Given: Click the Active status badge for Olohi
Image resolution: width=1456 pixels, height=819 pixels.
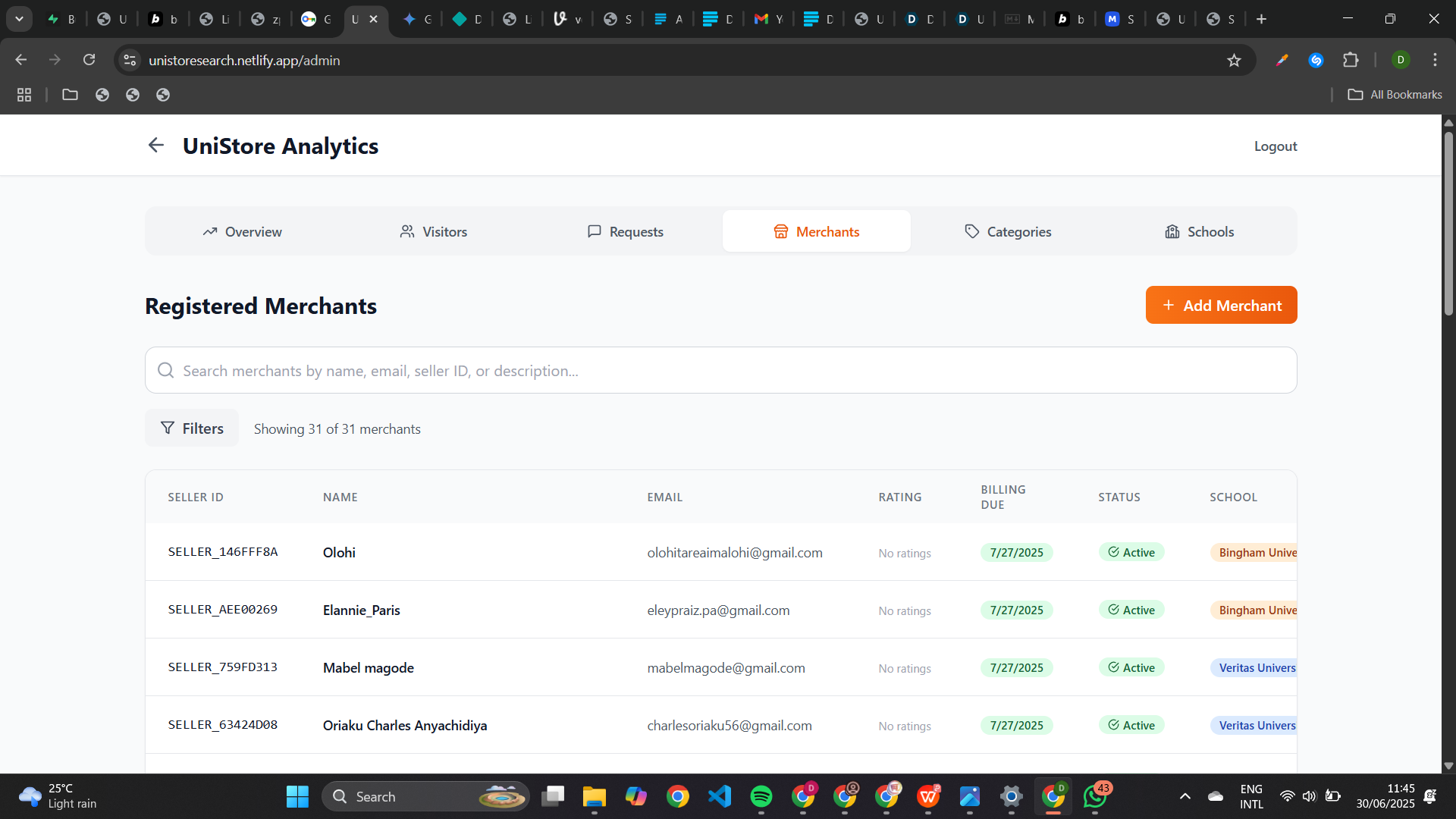Looking at the screenshot, I should click(x=1131, y=553).
